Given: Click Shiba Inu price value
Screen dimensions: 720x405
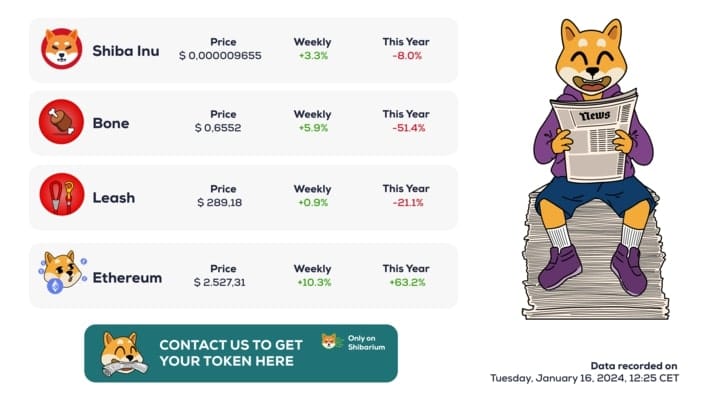Looking at the screenshot, I should [220, 56].
